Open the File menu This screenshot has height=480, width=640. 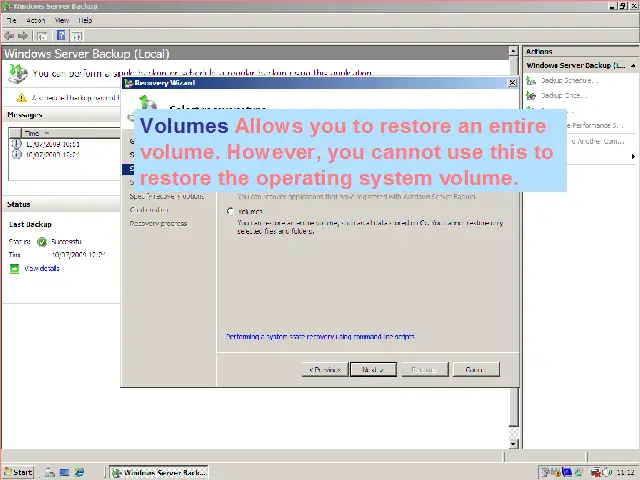pyautogui.click(x=13, y=20)
